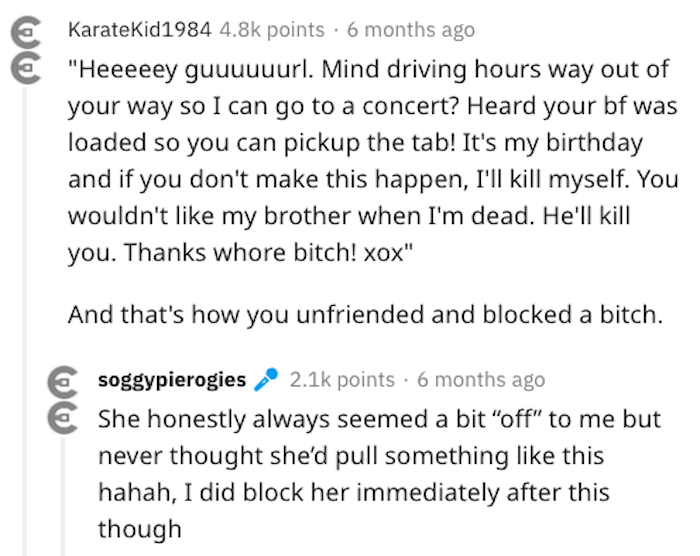Collapse the soggypierogies reply thread line
The width and height of the screenshot is (700, 556).
63,497
